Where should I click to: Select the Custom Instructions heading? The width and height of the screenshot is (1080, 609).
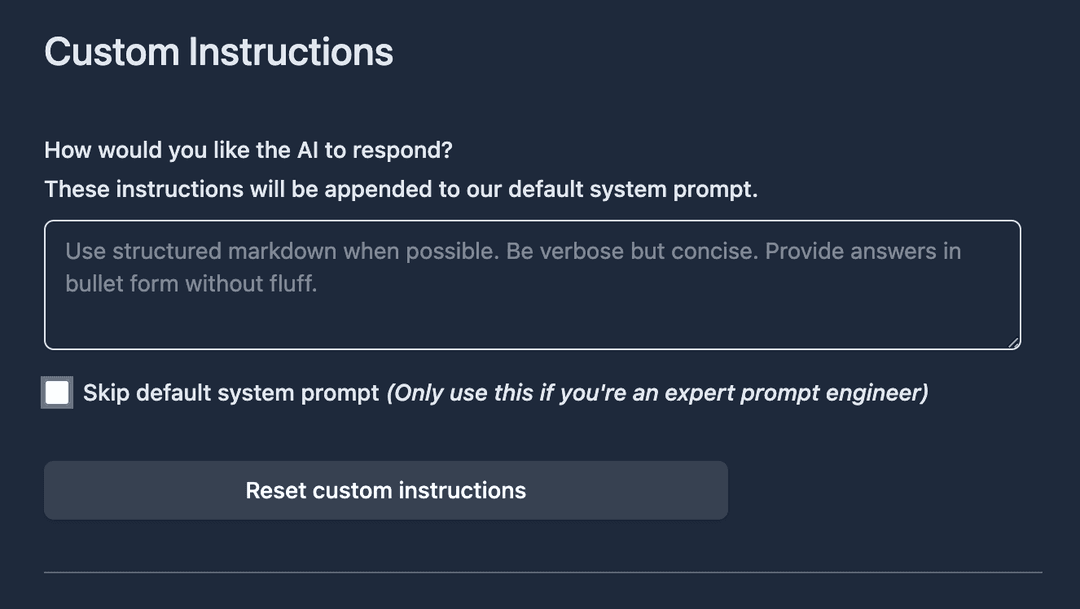click(218, 51)
